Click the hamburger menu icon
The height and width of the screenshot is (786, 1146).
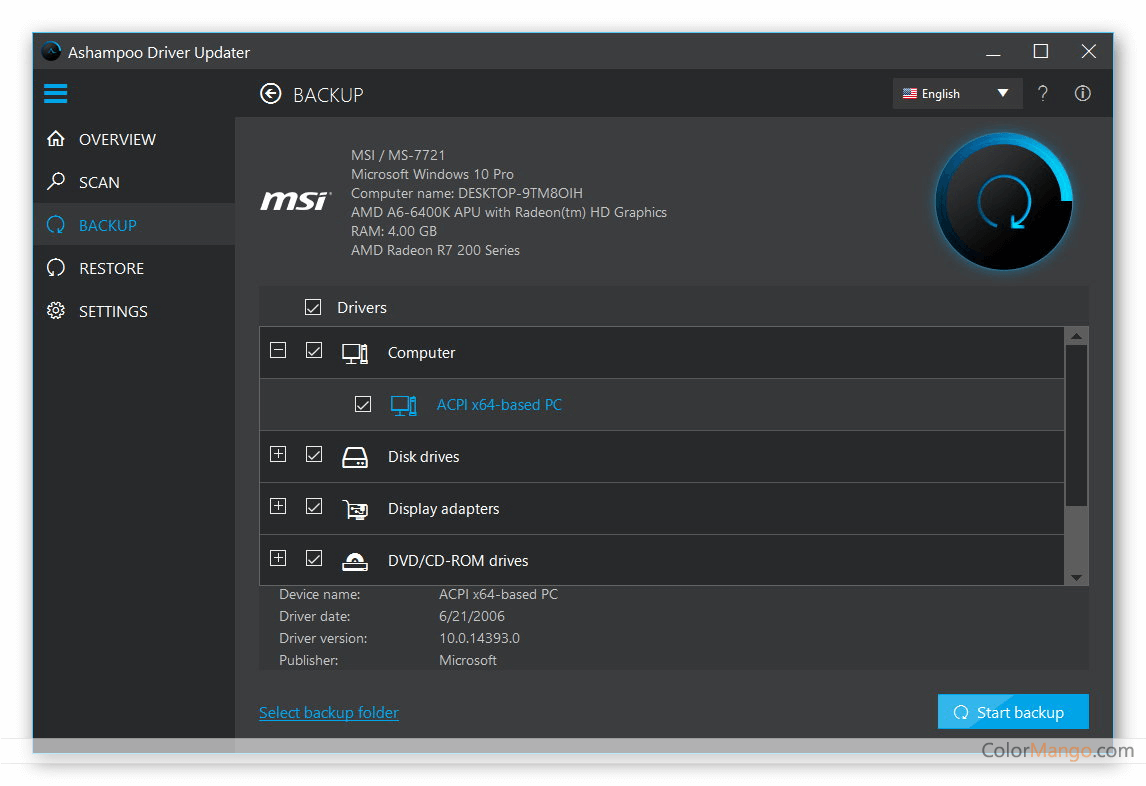click(56, 94)
